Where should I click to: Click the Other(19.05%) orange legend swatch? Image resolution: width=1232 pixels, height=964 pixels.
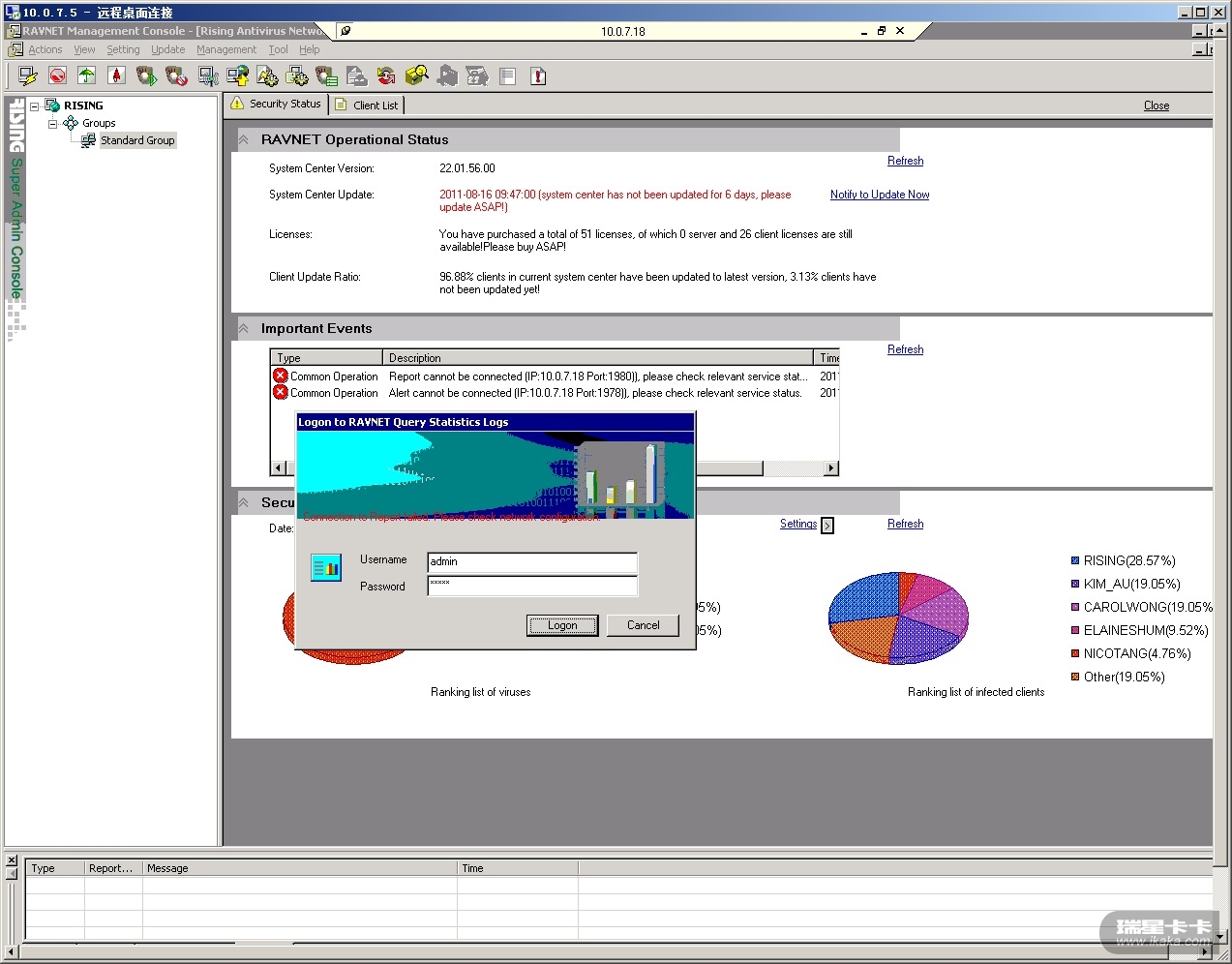1075,677
